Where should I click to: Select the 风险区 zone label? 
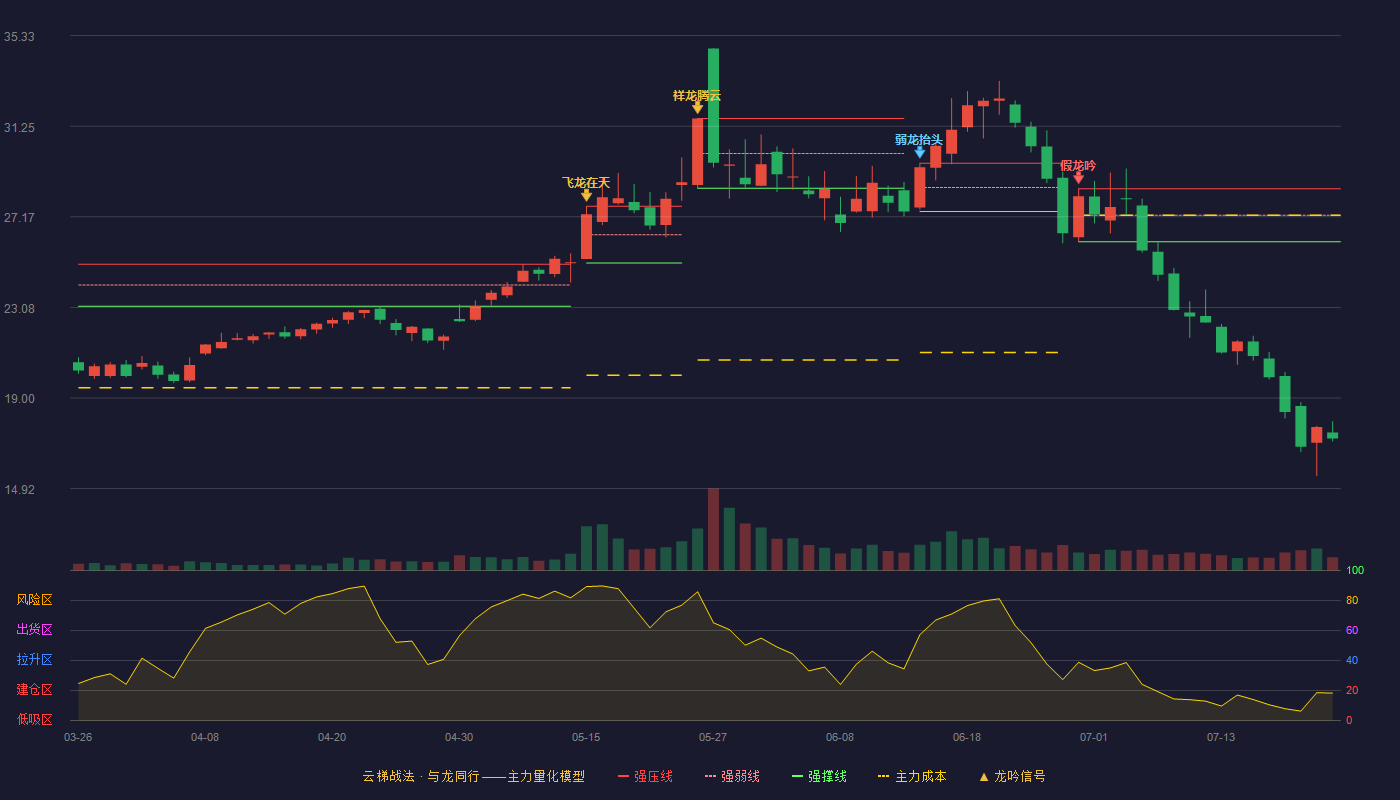click(34, 600)
